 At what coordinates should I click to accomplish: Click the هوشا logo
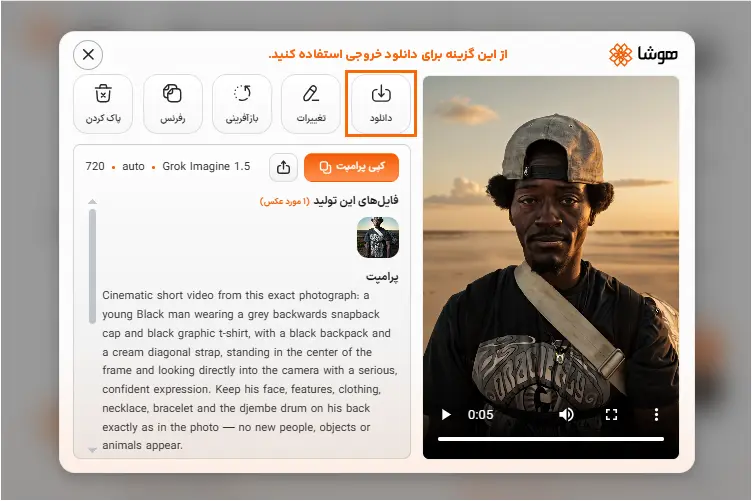[643, 55]
